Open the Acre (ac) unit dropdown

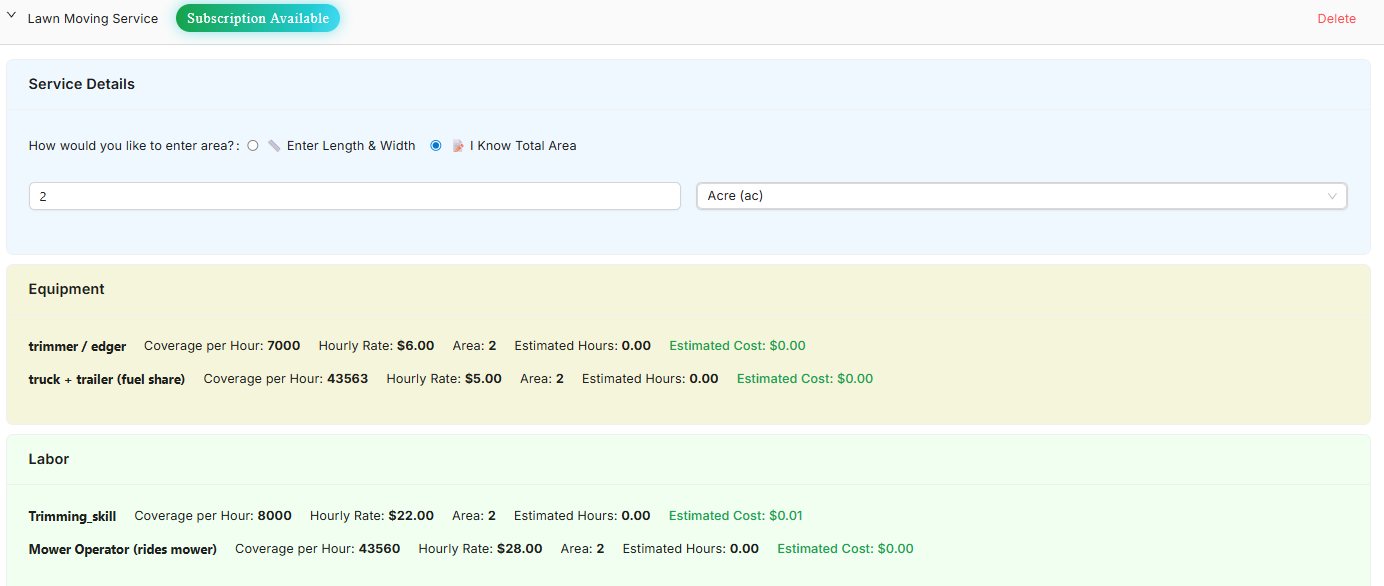tap(1020, 196)
